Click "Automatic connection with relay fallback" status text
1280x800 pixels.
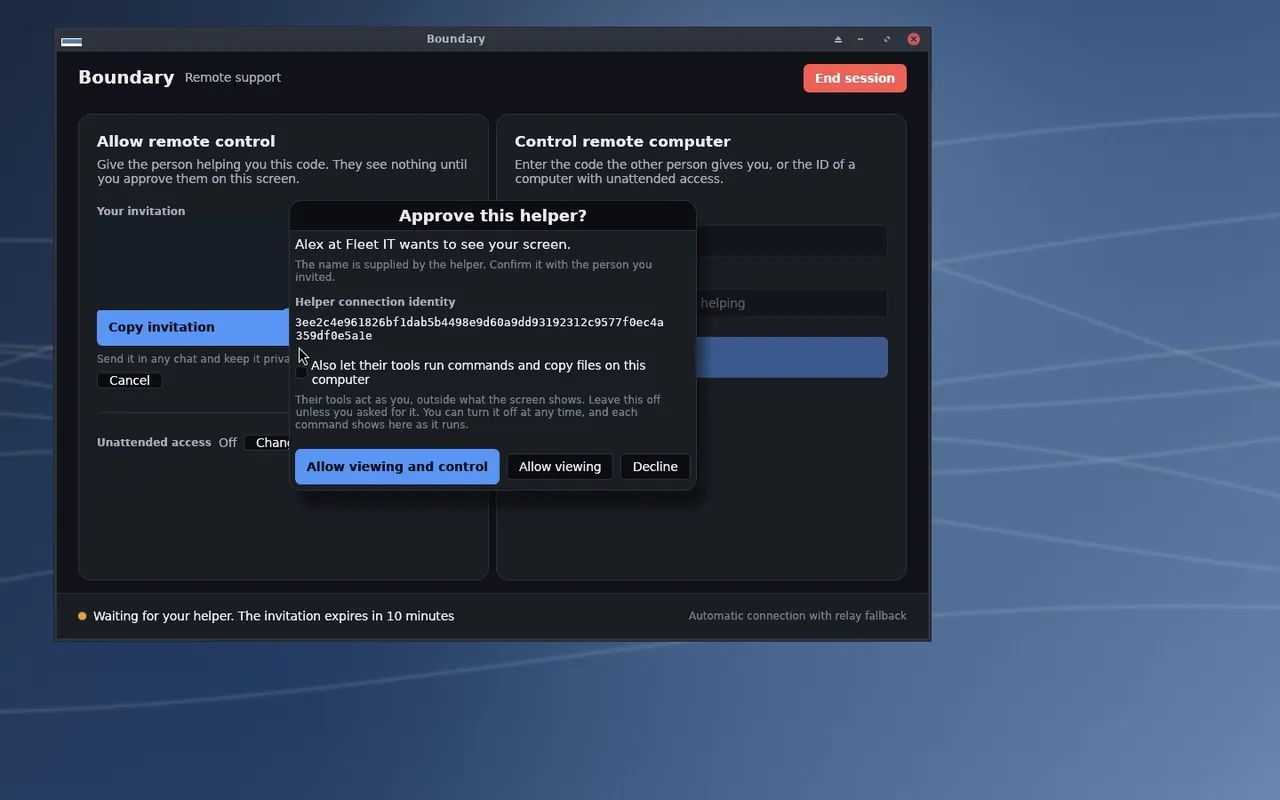798,616
